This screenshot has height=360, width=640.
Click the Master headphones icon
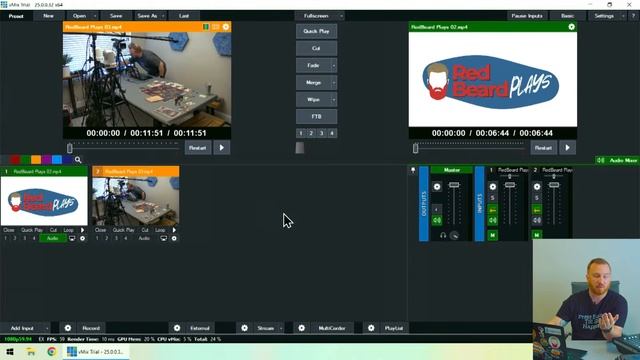click(443, 236)
